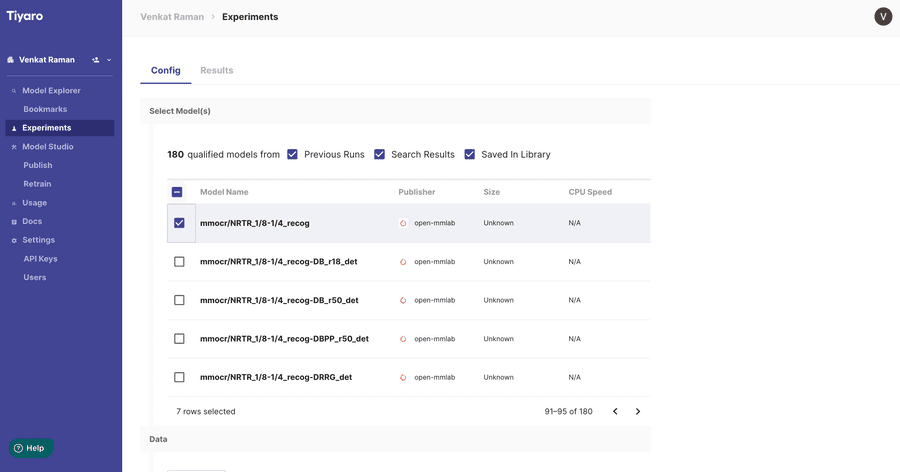This screenshot has height=472, width=900.
Task: Click Venkat Raman breadcrumb link
Action: 172,17
